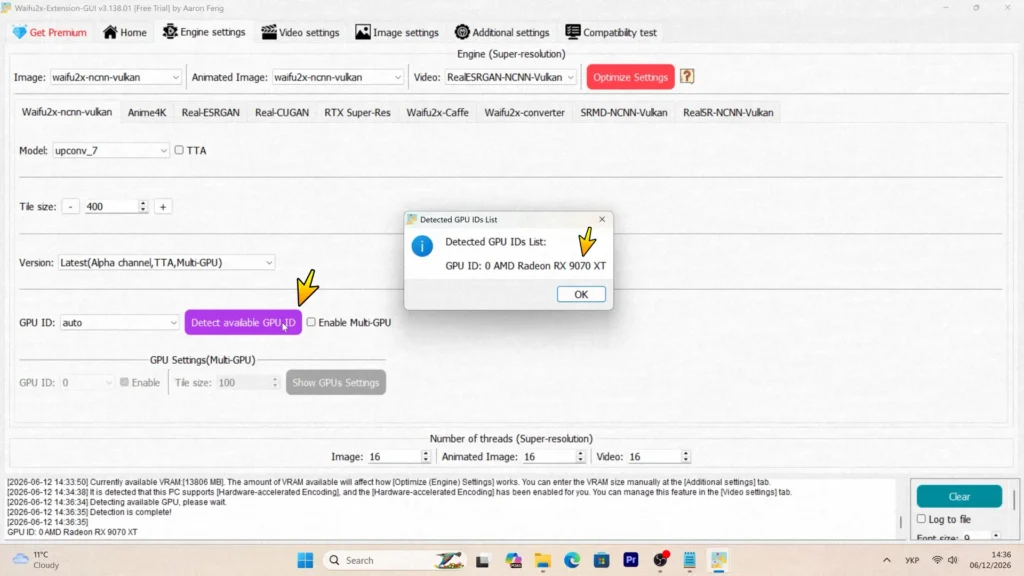Click the Multi-GPU Tile size field showing 100

pyautogui.click(x=248, y=383)
